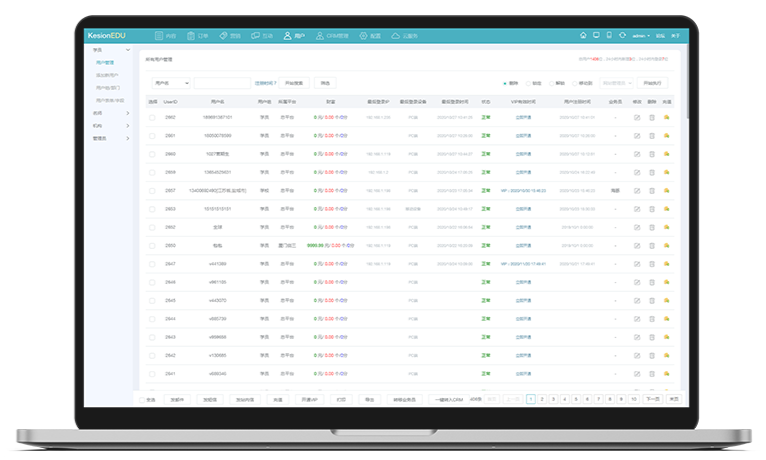Tick the checkbox for user row 2862
The width and height of the screenshot is (766, 460).
(153, 118)
